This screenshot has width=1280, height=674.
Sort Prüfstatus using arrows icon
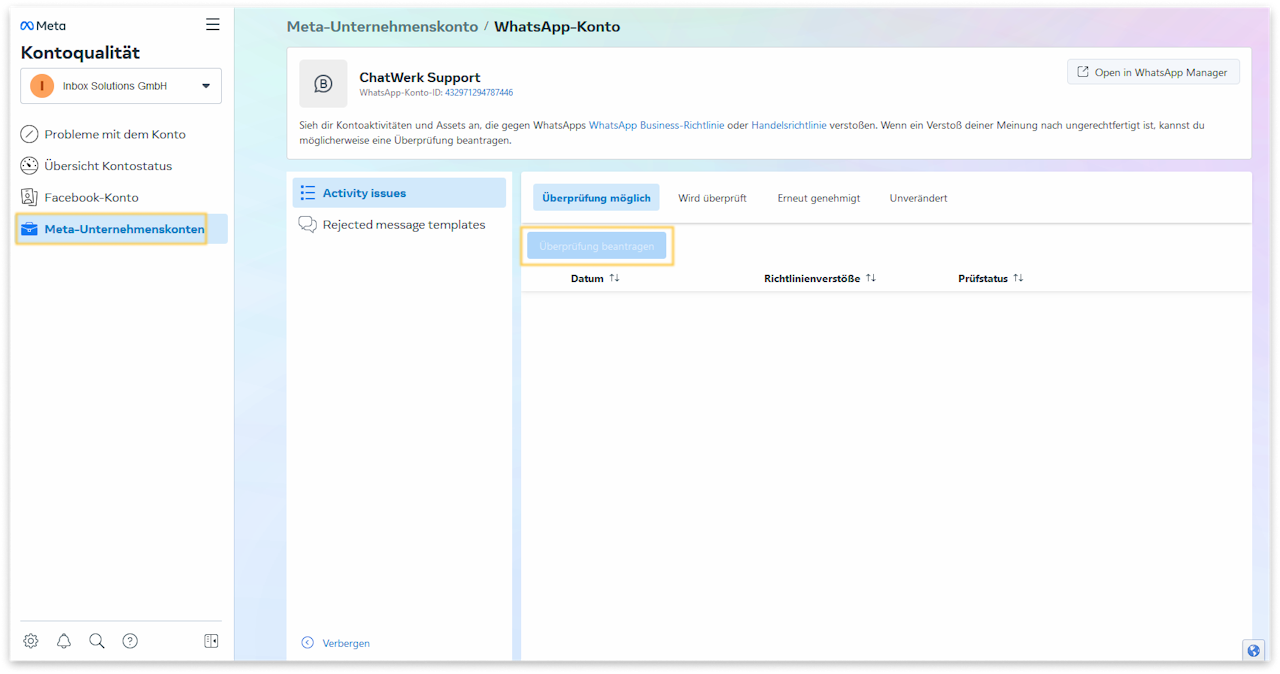pyautogui.click(x=1018, y=278)
